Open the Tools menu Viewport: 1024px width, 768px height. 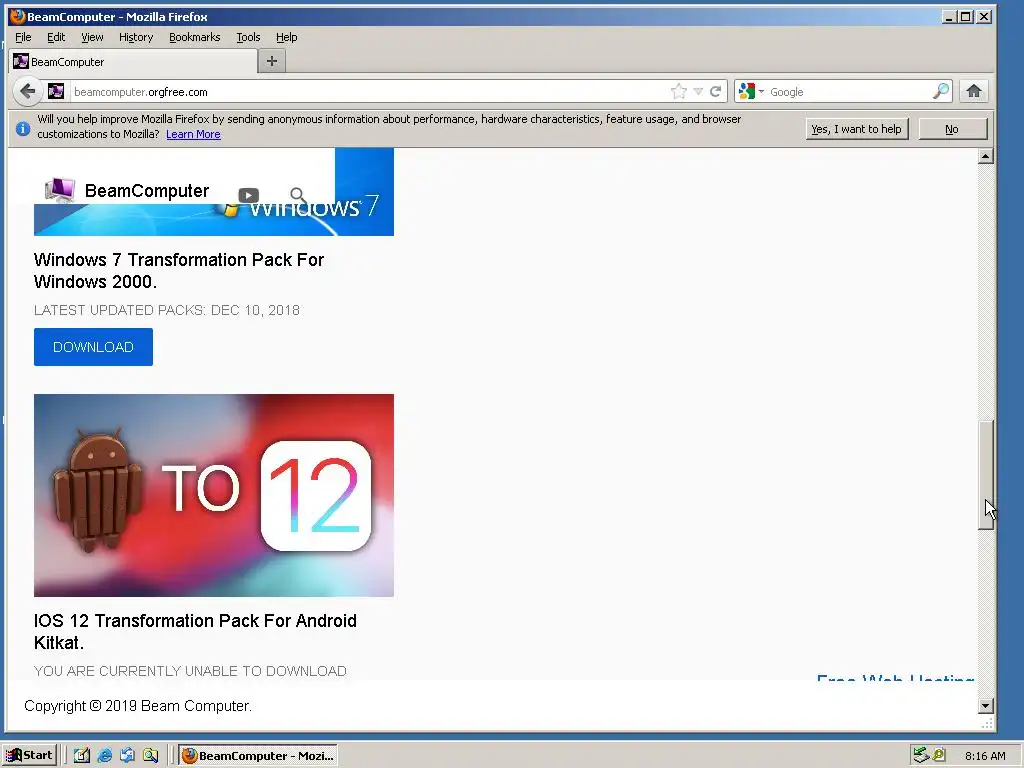point(248,37)
